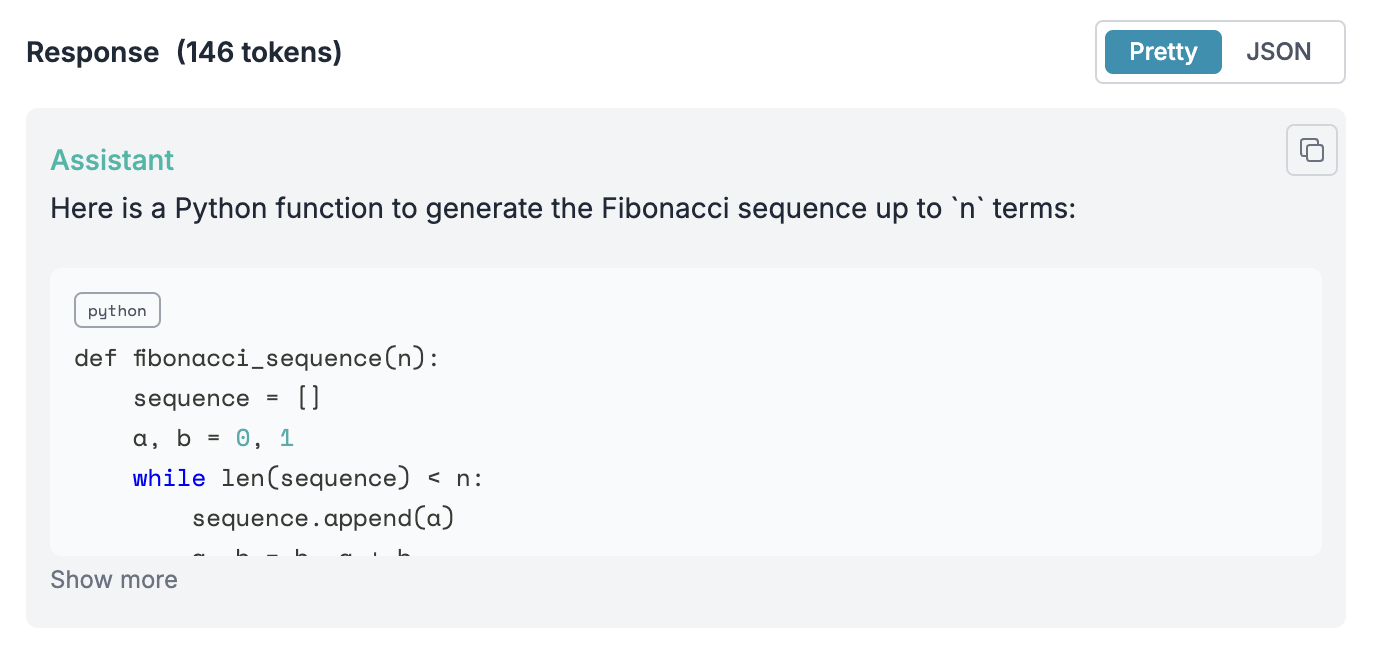Switch response view to Pretty
Viewport: 1374px width, 658px height.
click(x=1163, y=52)
